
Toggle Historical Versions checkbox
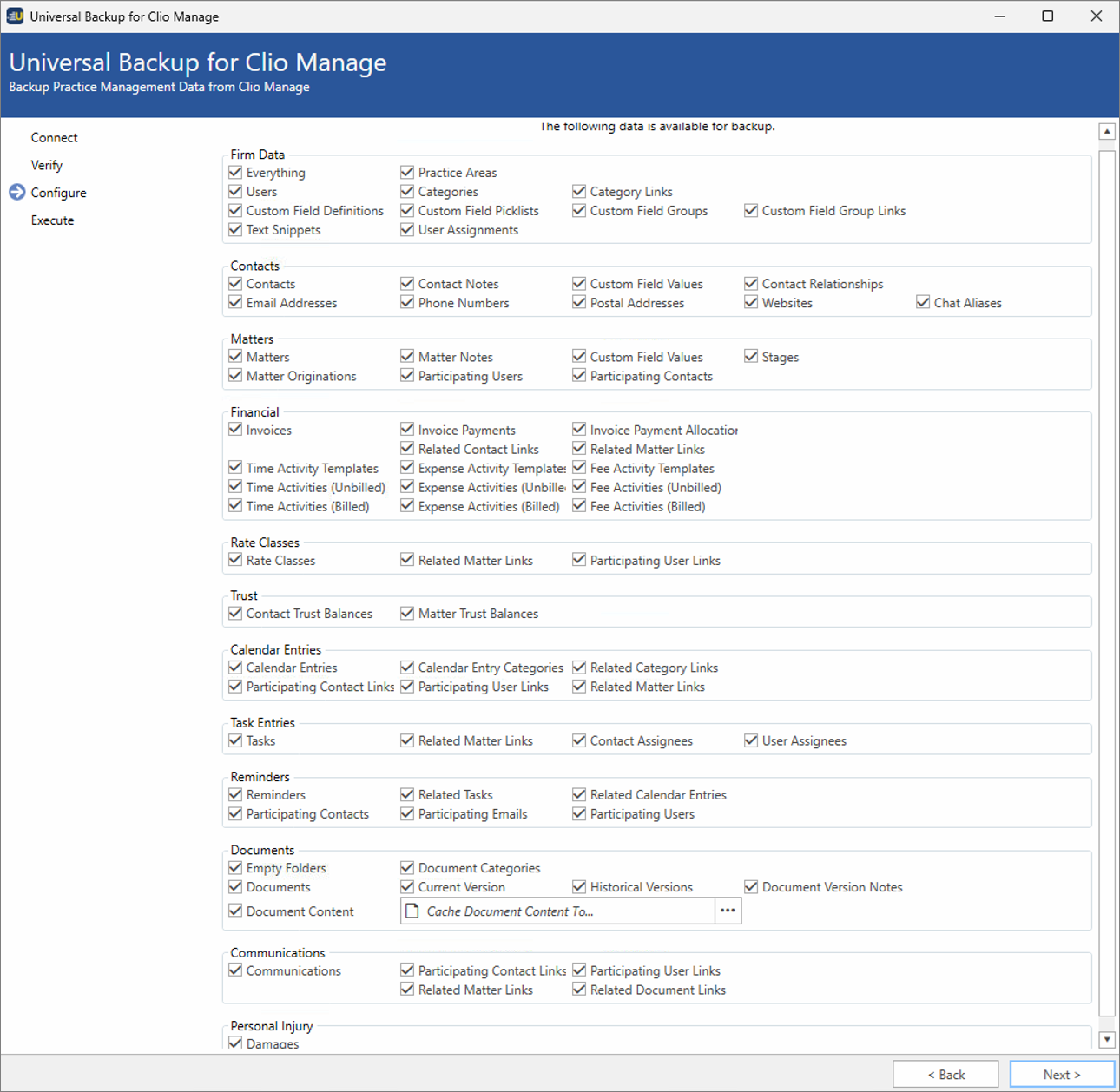pyautogui.click(x=579, y=886)
